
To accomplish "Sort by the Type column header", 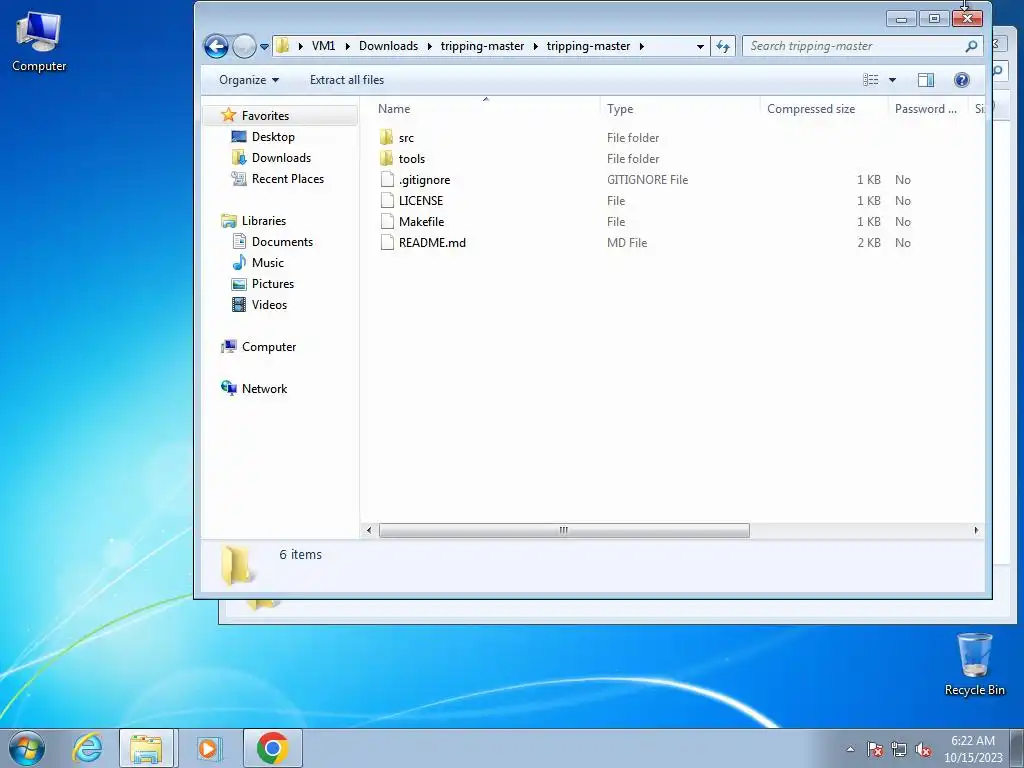I will coord(680,108).
